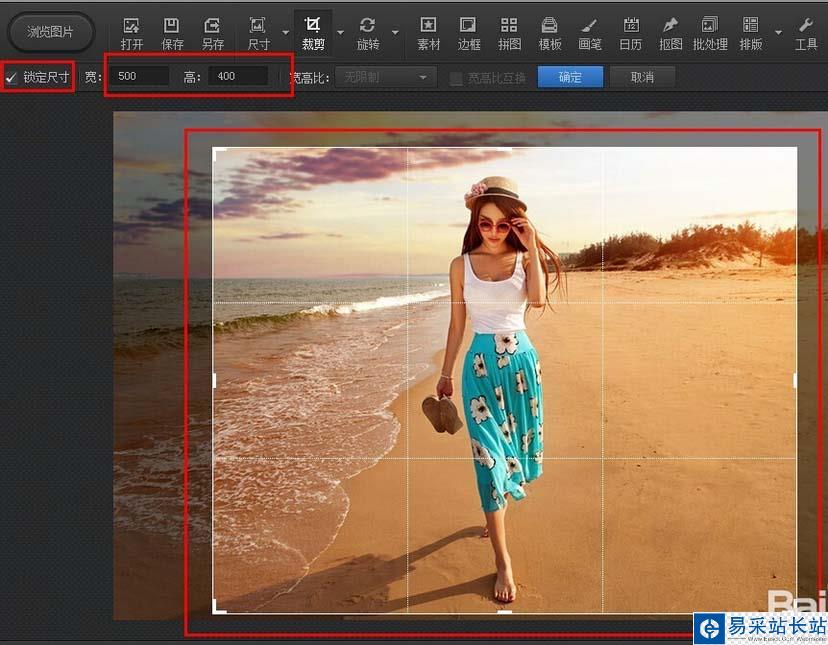Open the 批处理 (Batch process) tool
Screen dimensions: 828x645
(710, 32)
